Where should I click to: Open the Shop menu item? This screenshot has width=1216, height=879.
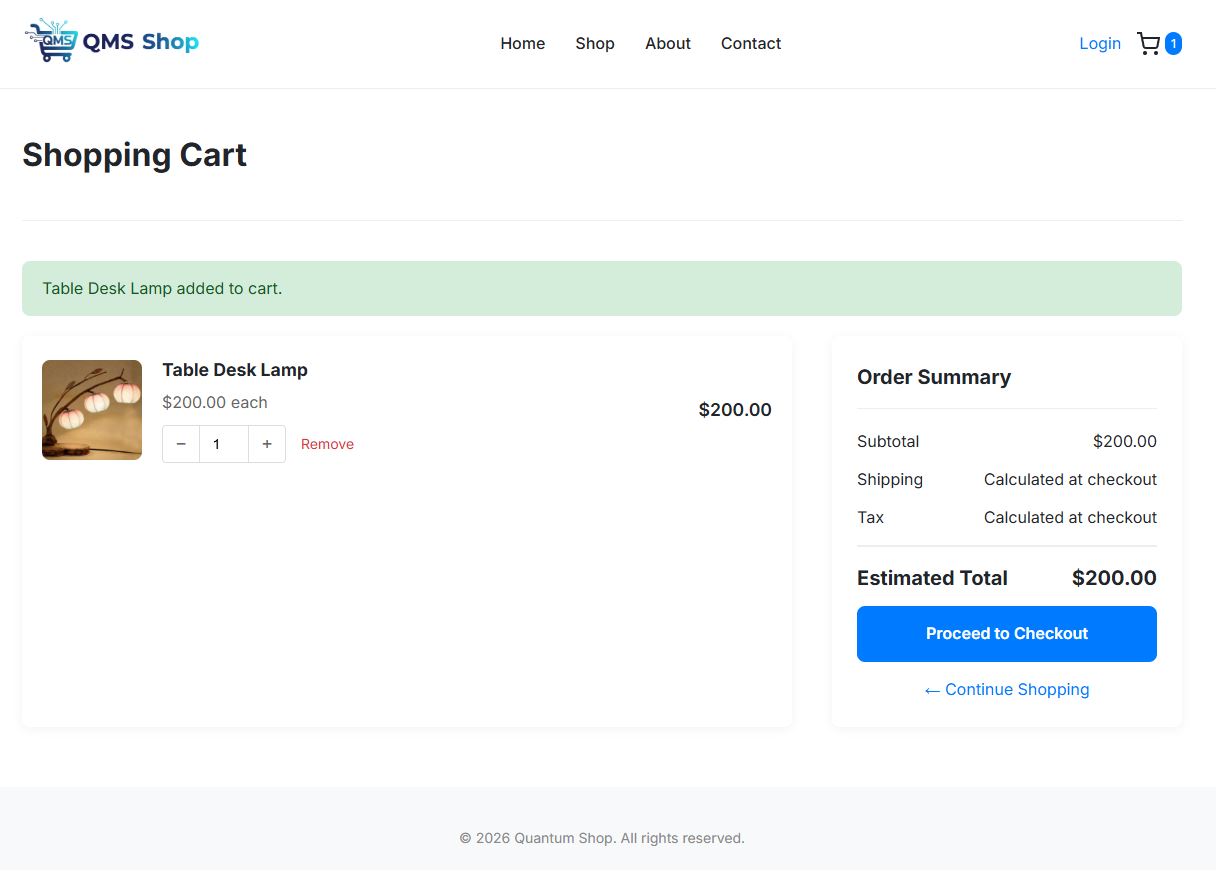click(x=594, y=44)
